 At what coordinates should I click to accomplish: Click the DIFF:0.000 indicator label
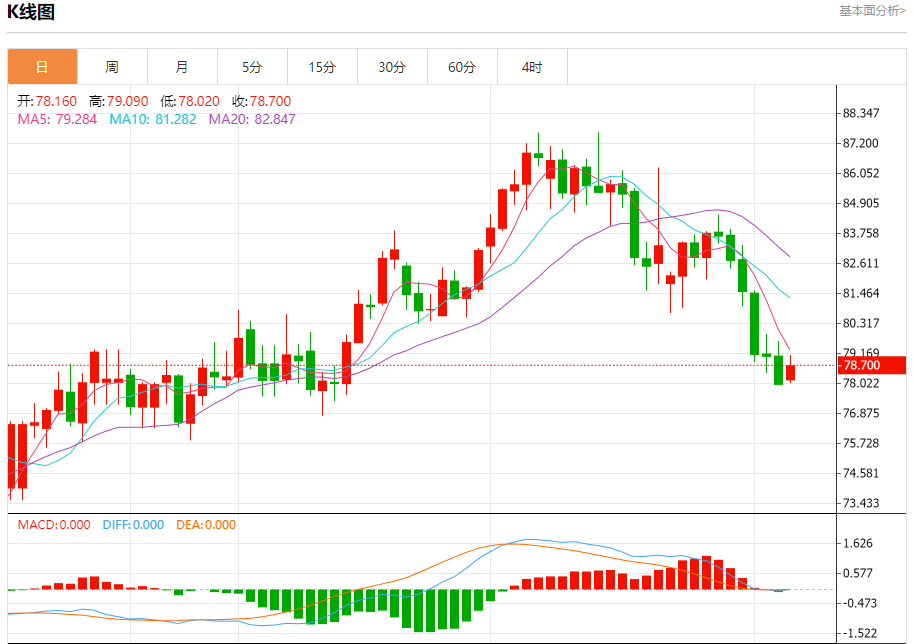(133, 525)
